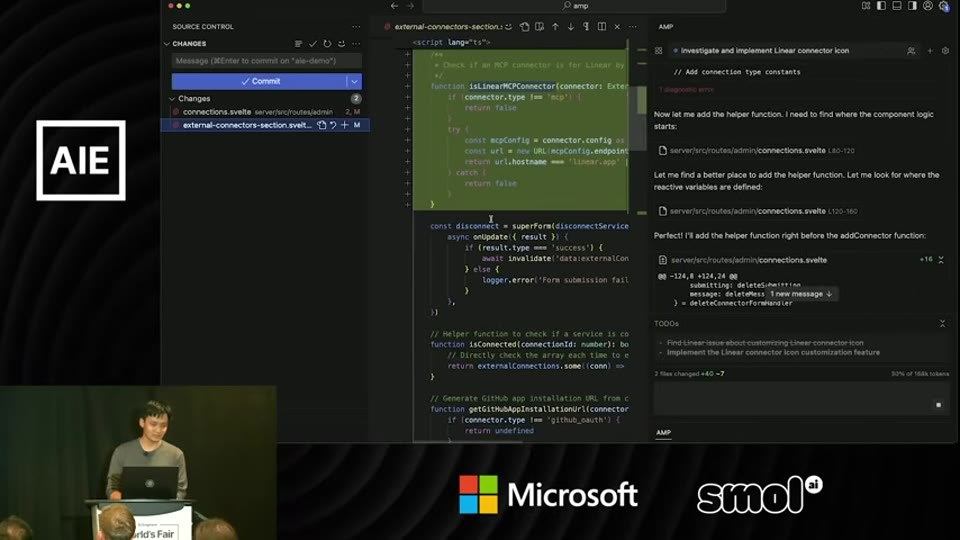The height and width of the screenshot is (540, 960).
Task: Stage changes for external-connectors-section file
Action: click(x=345, y=125)
